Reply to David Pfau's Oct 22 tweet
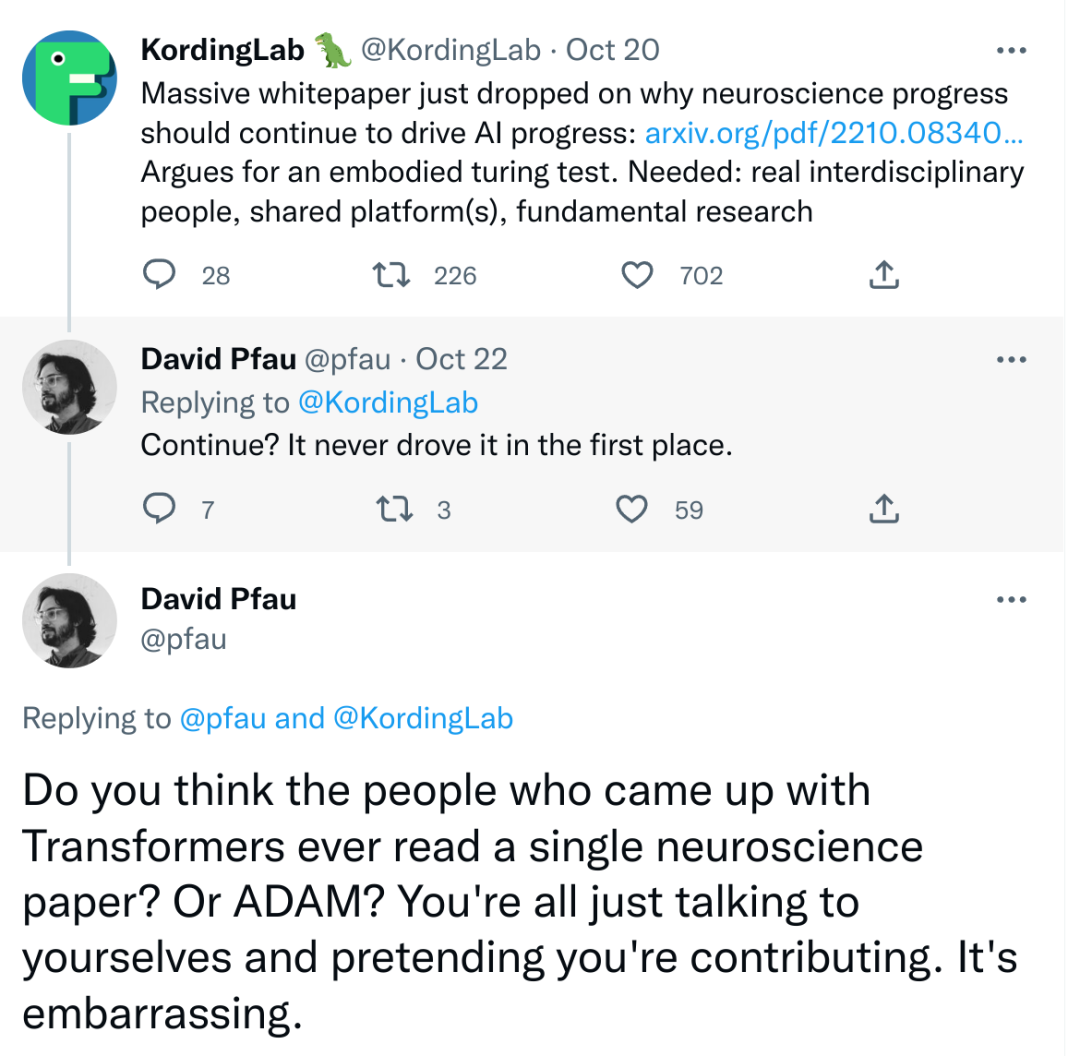The height and width of the screenshot is (1056, 1080). coord(160,510)
